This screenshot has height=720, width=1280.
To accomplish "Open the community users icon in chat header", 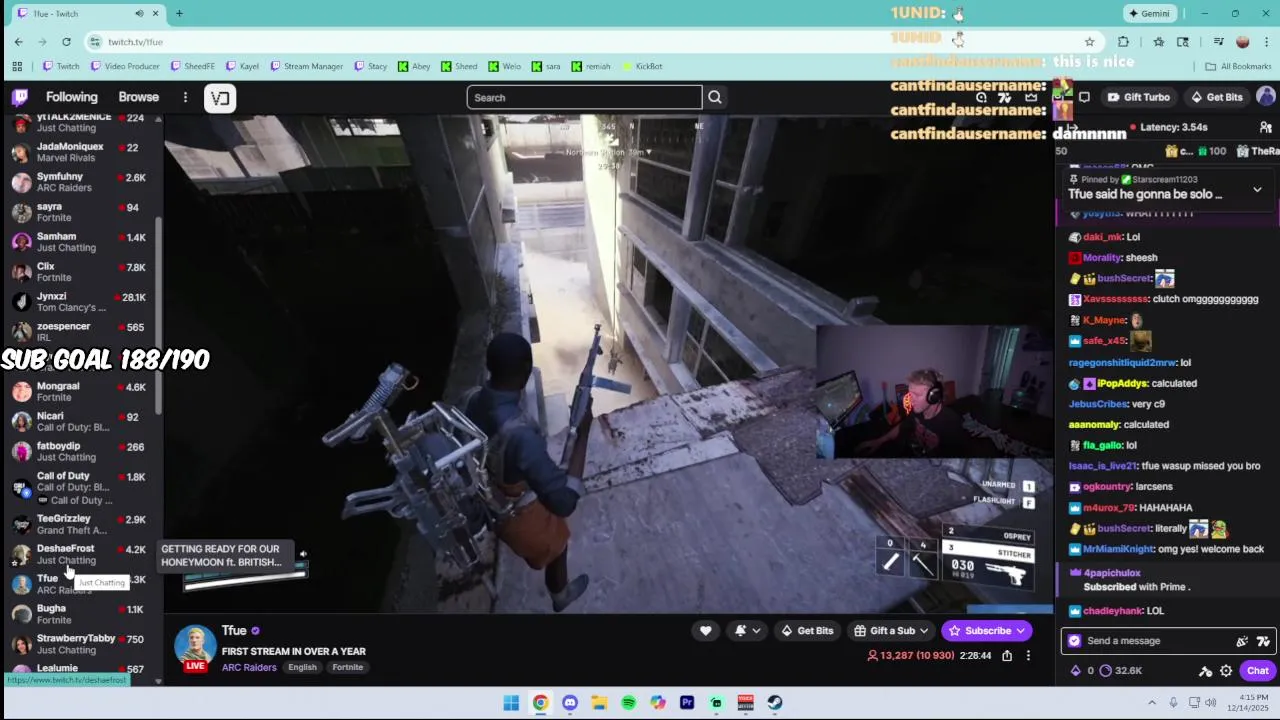I will [1265, 127].
